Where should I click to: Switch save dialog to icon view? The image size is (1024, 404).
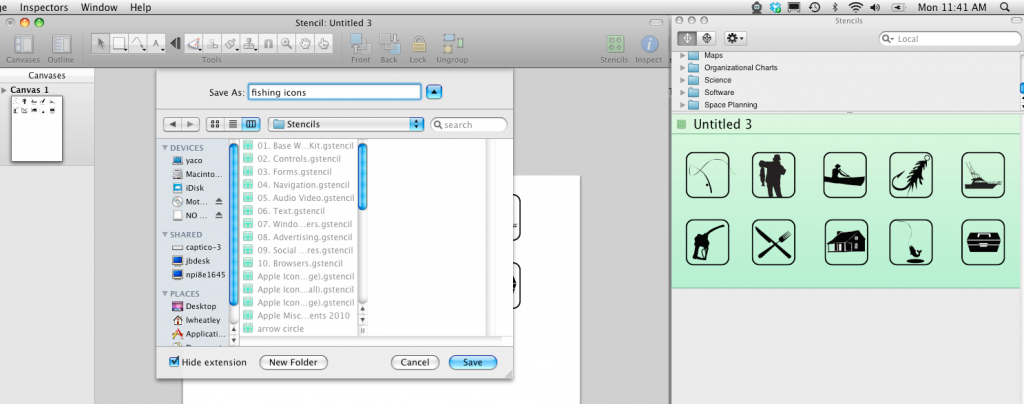point(215,124)
